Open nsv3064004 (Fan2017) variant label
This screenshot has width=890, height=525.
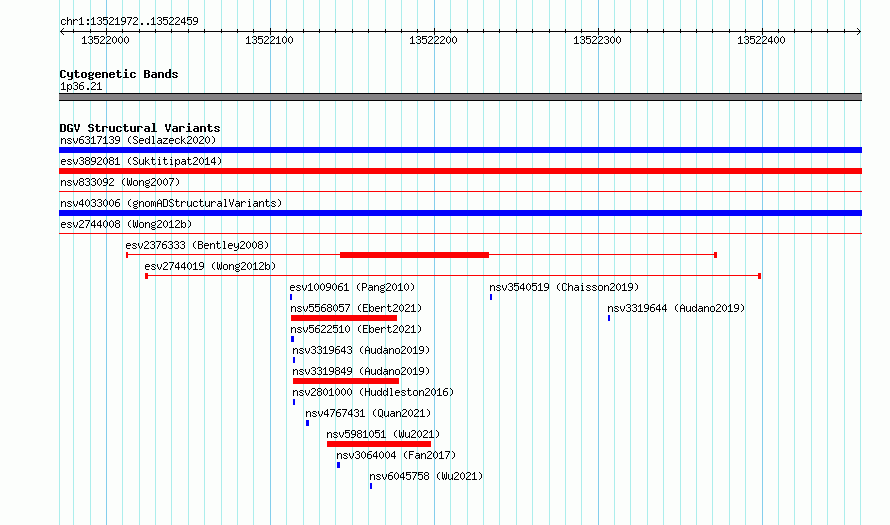(x=396, y=455)
